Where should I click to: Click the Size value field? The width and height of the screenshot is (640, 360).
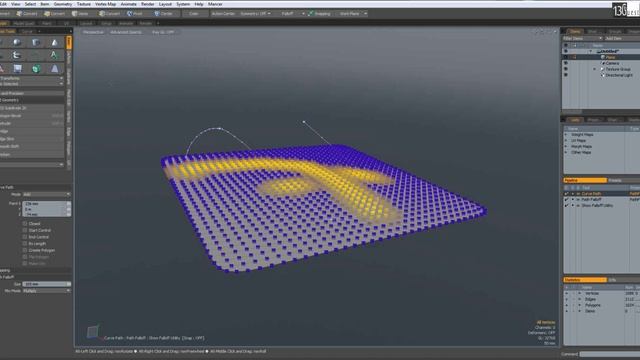click(47, 284)
